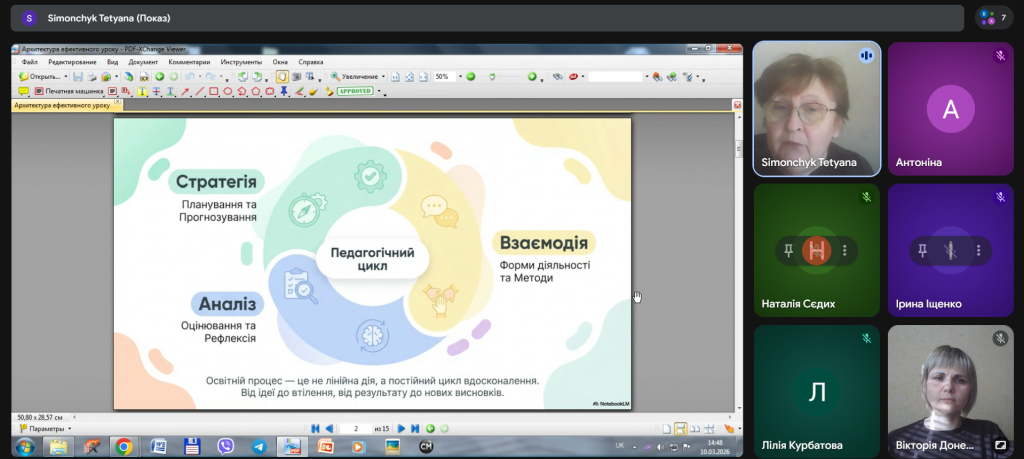The image size is (1024, 459).
Task: Click the green zoom in plus icon
Action: [532, 76]
